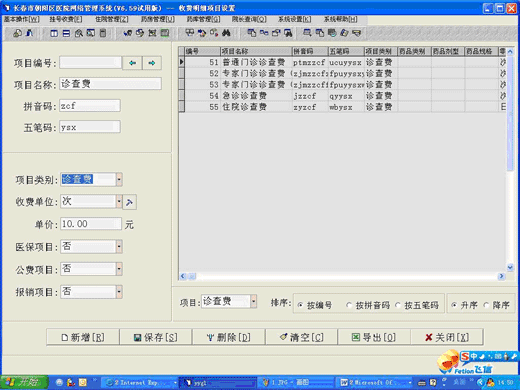Click first icon of fourth toolbar group
Viewport: 520px width, 390px height.
click(189, 33)
